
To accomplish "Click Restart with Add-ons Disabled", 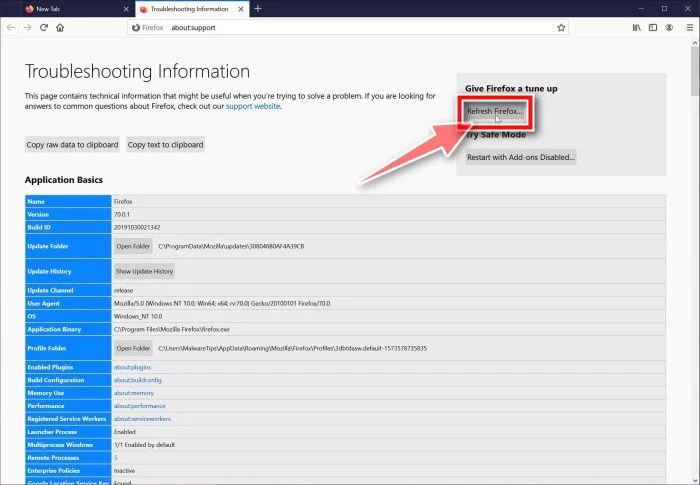I will pyautogui.click(x=521, y=157).
